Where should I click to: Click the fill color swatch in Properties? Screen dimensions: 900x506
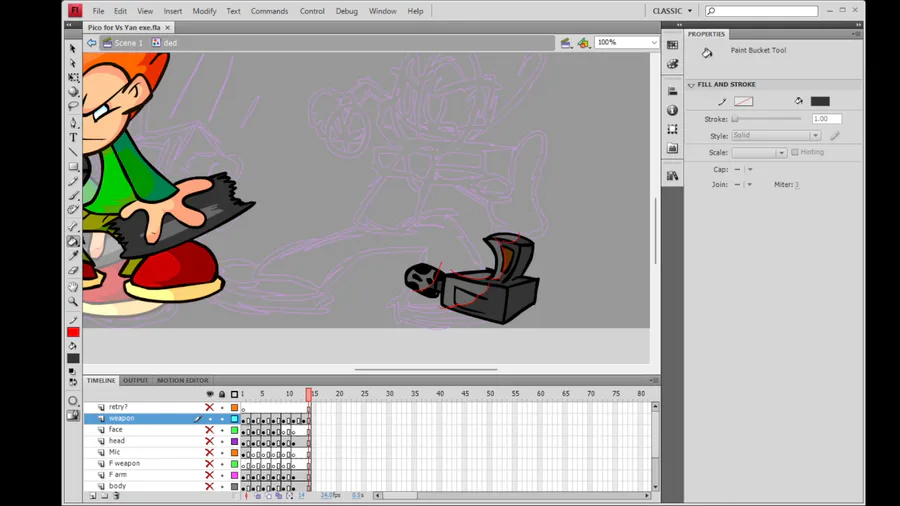coord(820,102)
